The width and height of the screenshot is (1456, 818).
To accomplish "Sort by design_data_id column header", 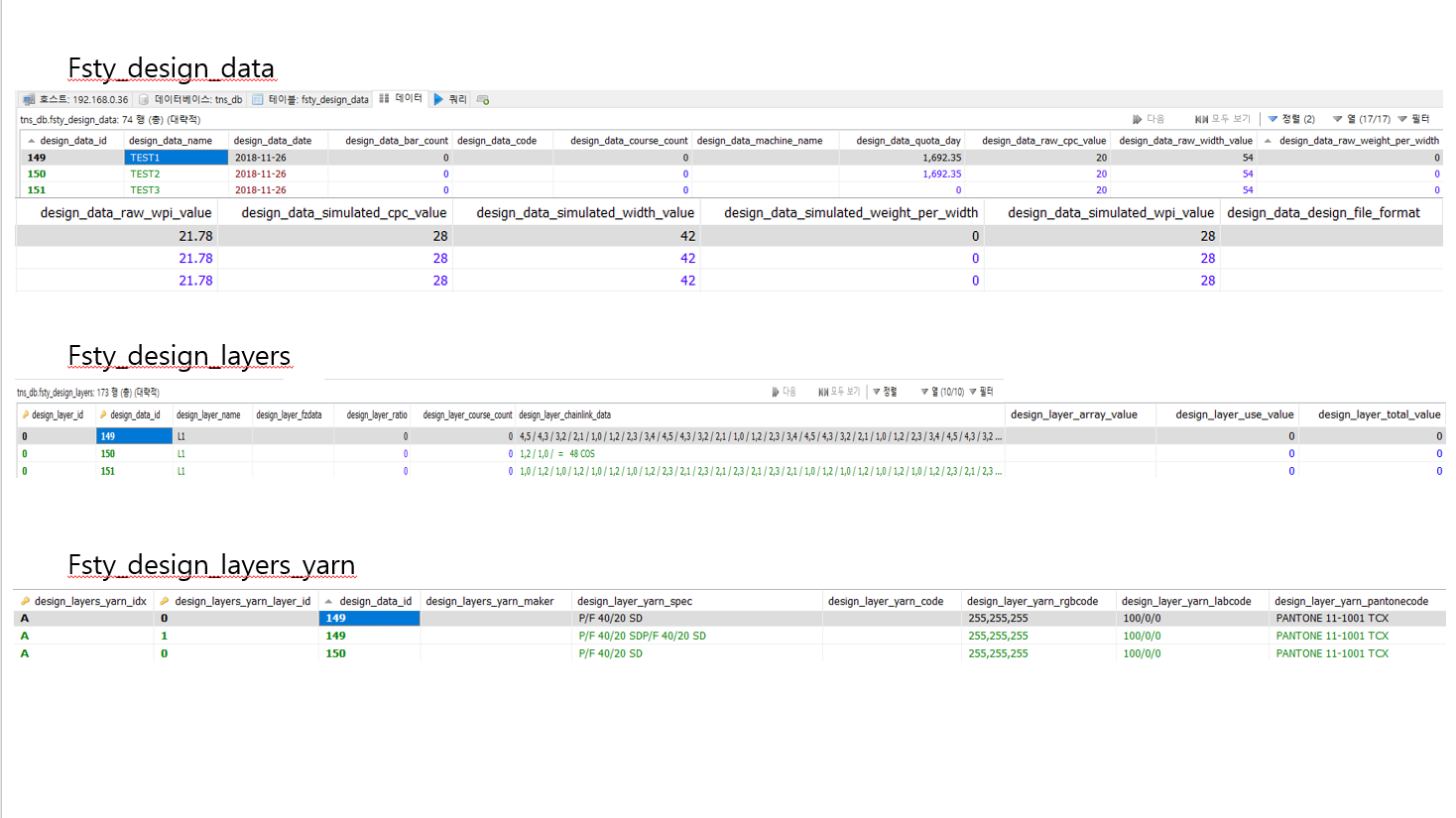I will [x=72, y=141].
